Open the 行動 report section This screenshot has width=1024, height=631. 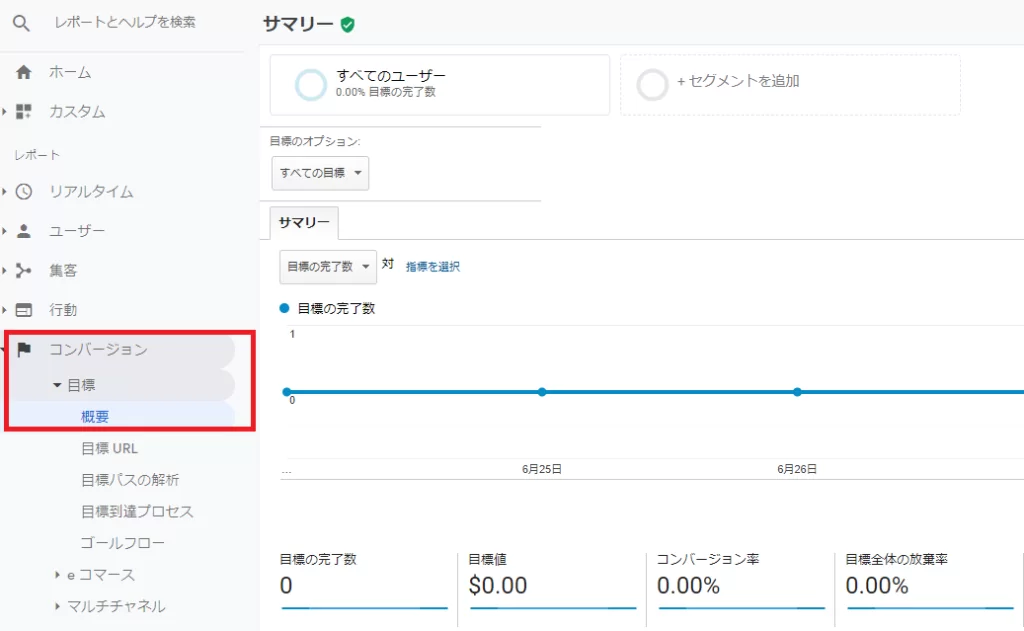click(x=63, y=310)
